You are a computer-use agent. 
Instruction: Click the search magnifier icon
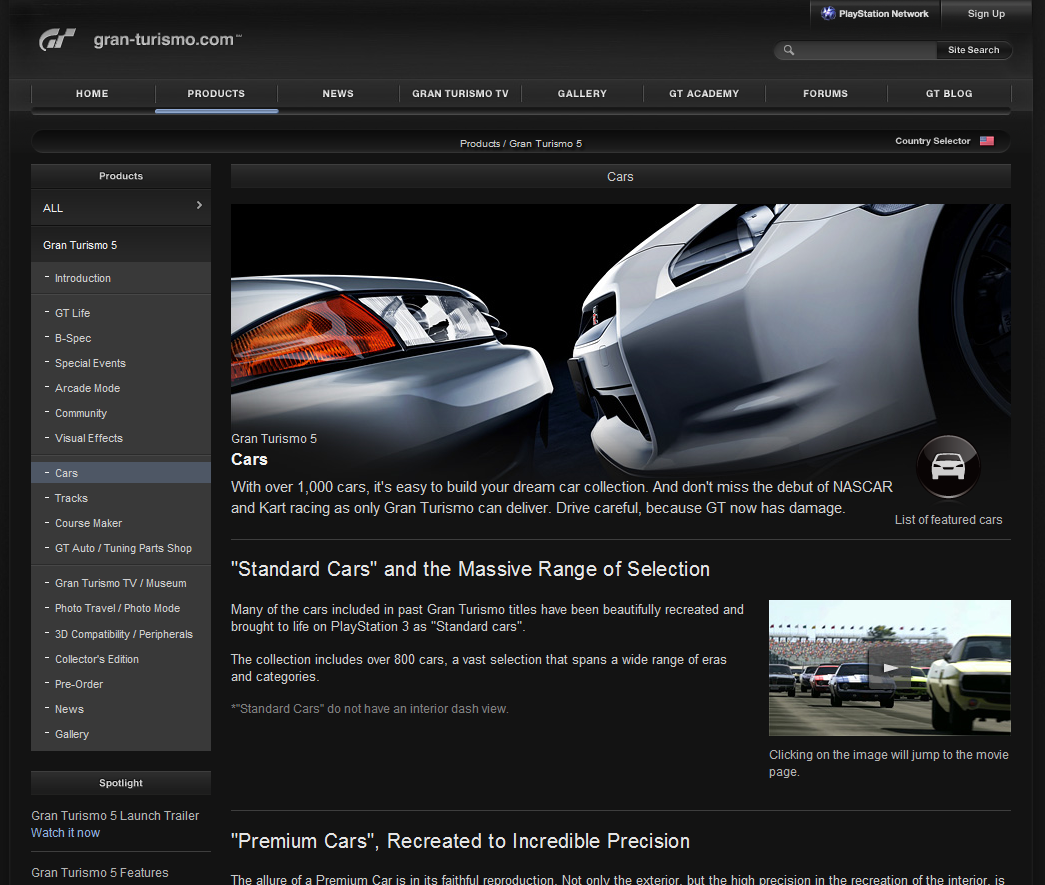click(788, 50)
